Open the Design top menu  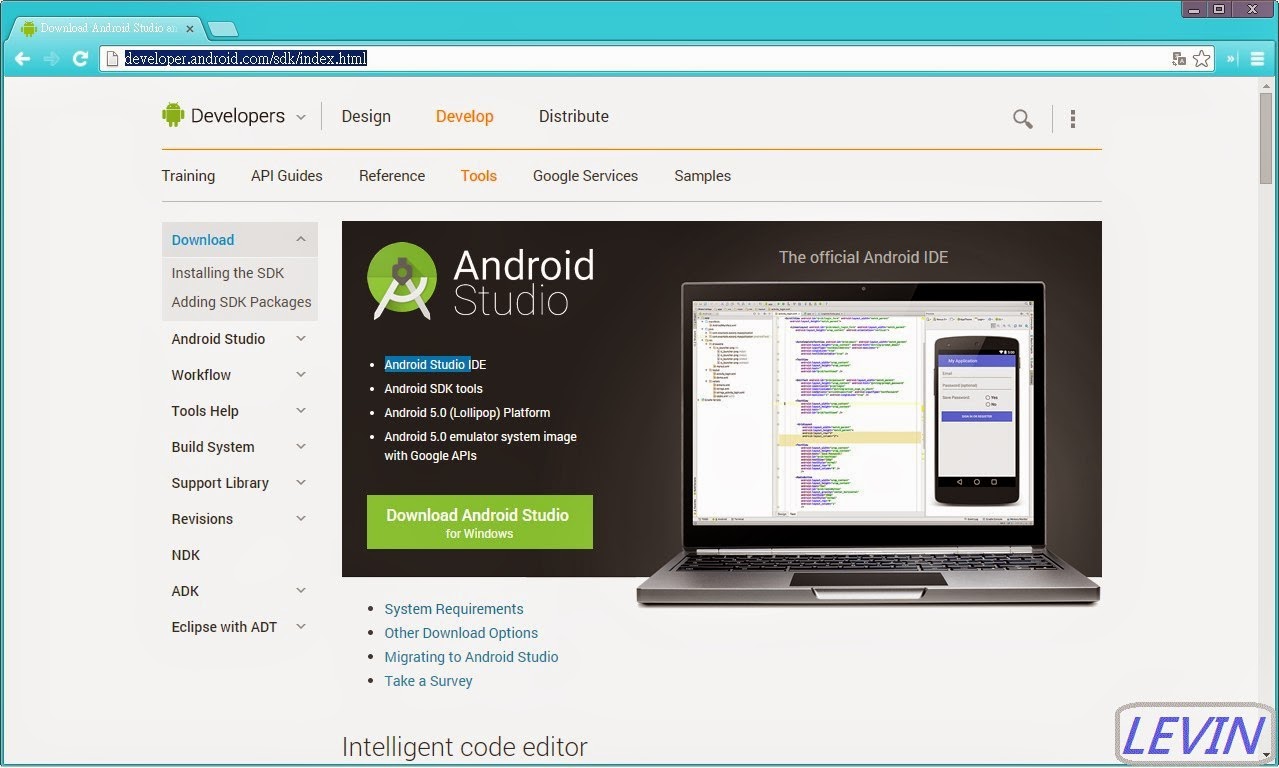(x=366, y=116)
